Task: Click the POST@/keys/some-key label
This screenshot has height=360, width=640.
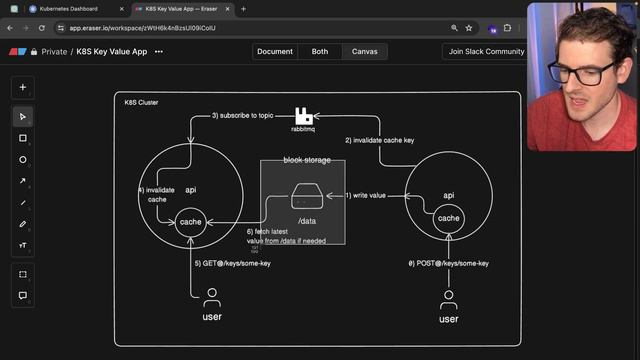Action: click(449, 264)
